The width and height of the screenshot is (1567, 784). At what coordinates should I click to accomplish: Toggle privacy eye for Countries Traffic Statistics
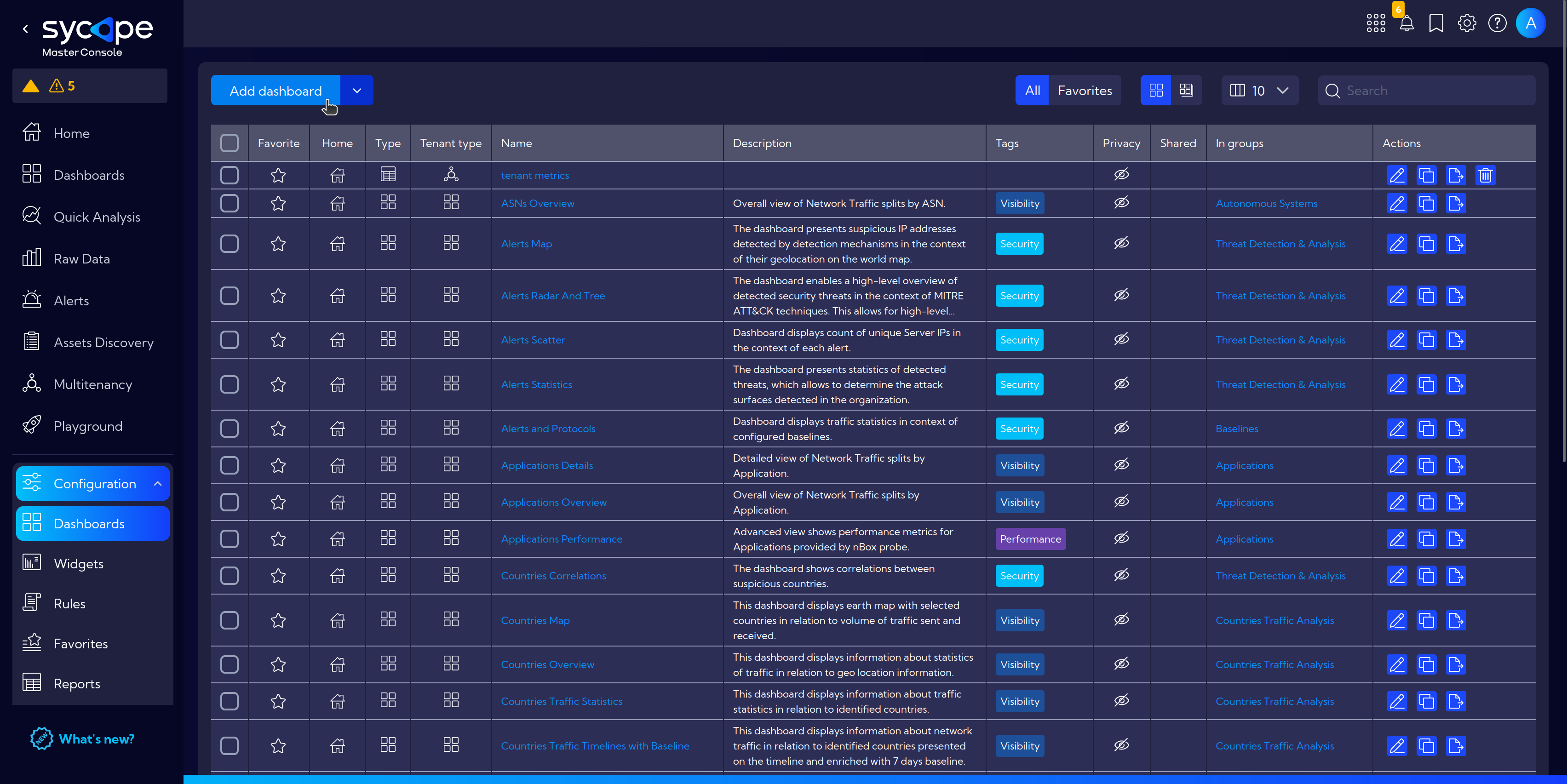point(1121,700)
